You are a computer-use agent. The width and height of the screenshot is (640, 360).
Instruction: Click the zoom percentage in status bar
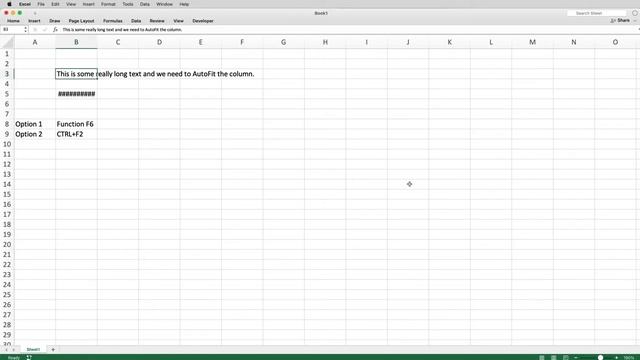629,358
